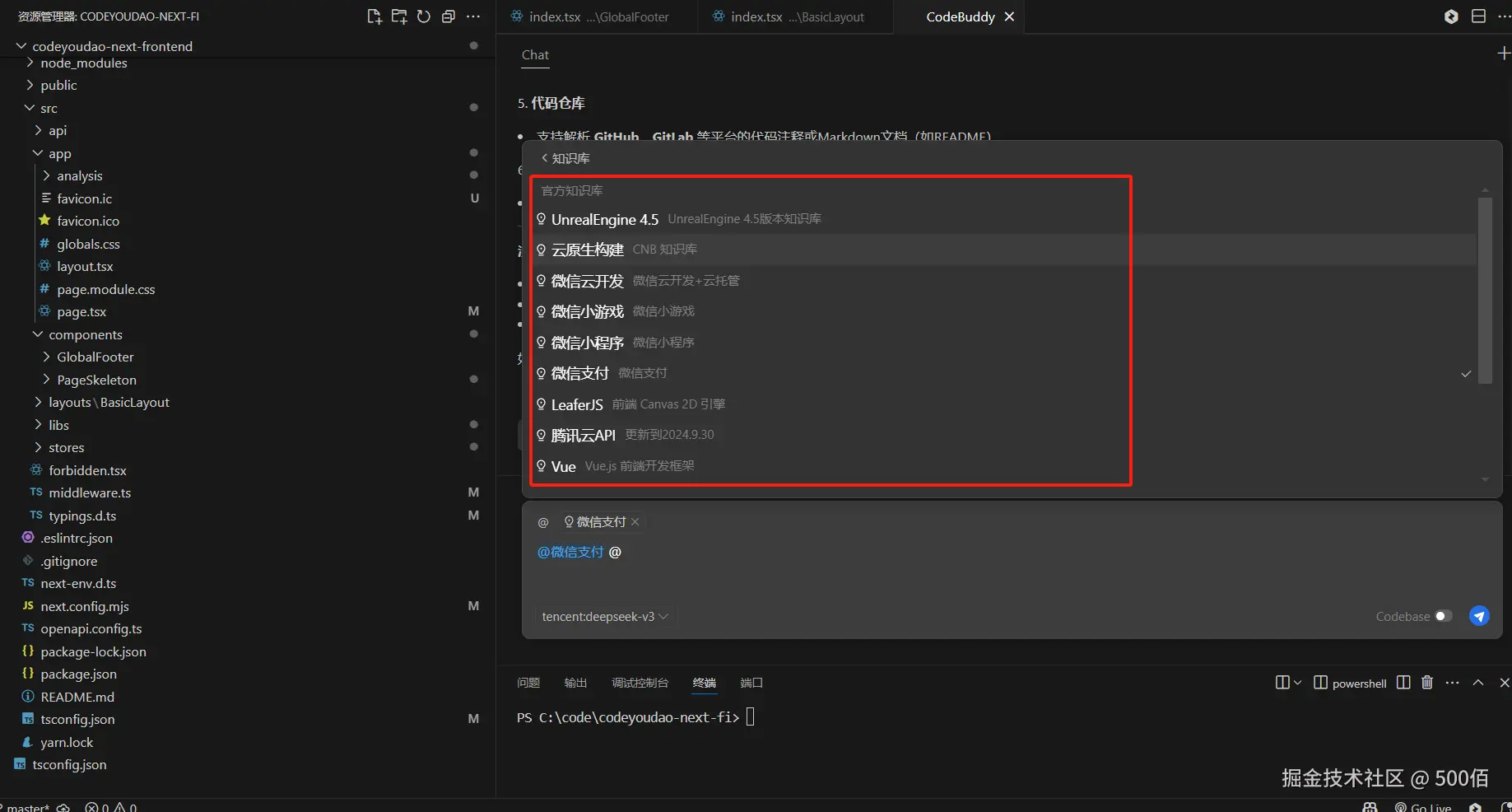Switch to index.tsx GlobalFooter tab
This screenshot has height=812, width=1512.
598,16
